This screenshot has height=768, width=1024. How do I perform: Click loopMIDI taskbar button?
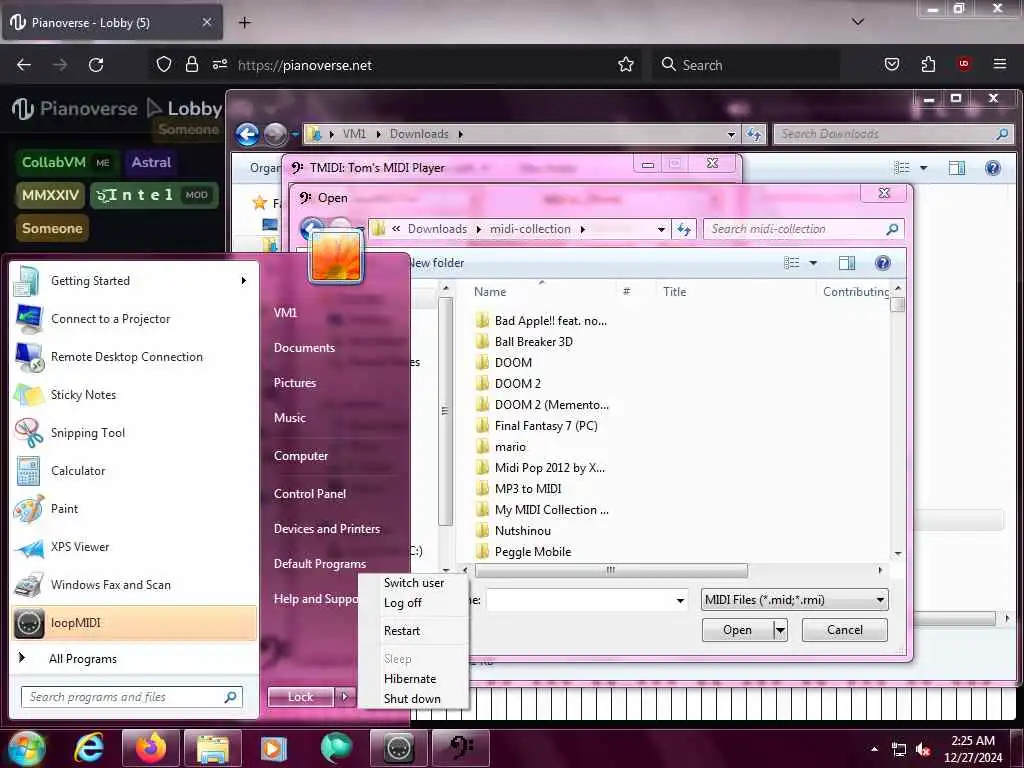(398, 748)
